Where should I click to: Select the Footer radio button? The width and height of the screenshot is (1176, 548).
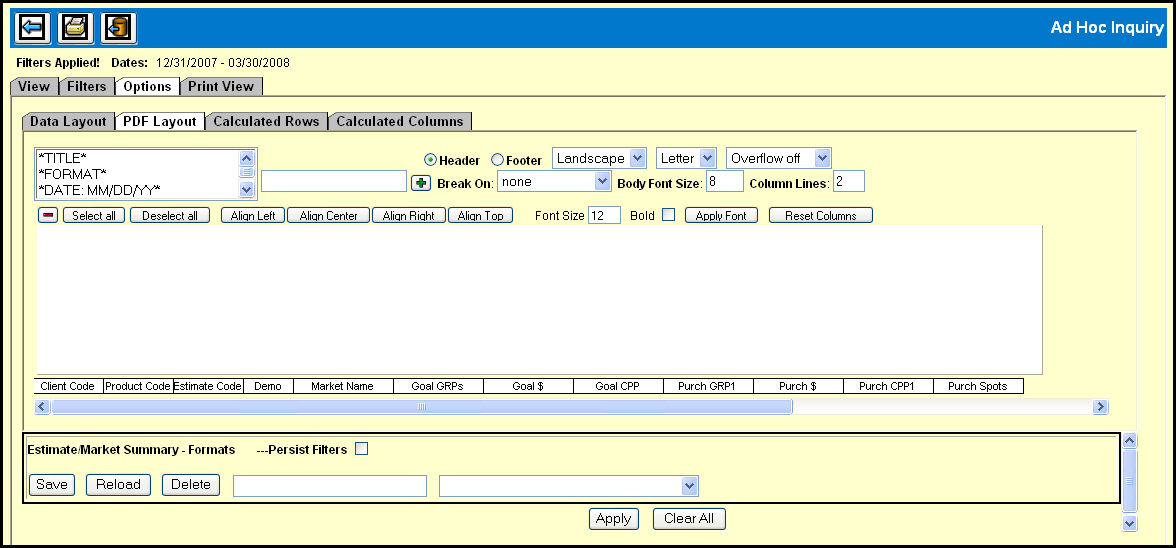coord(497,160)
